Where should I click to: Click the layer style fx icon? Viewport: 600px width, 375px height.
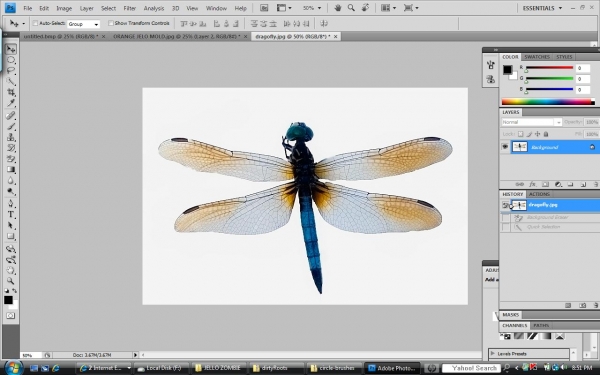(532, 184)
